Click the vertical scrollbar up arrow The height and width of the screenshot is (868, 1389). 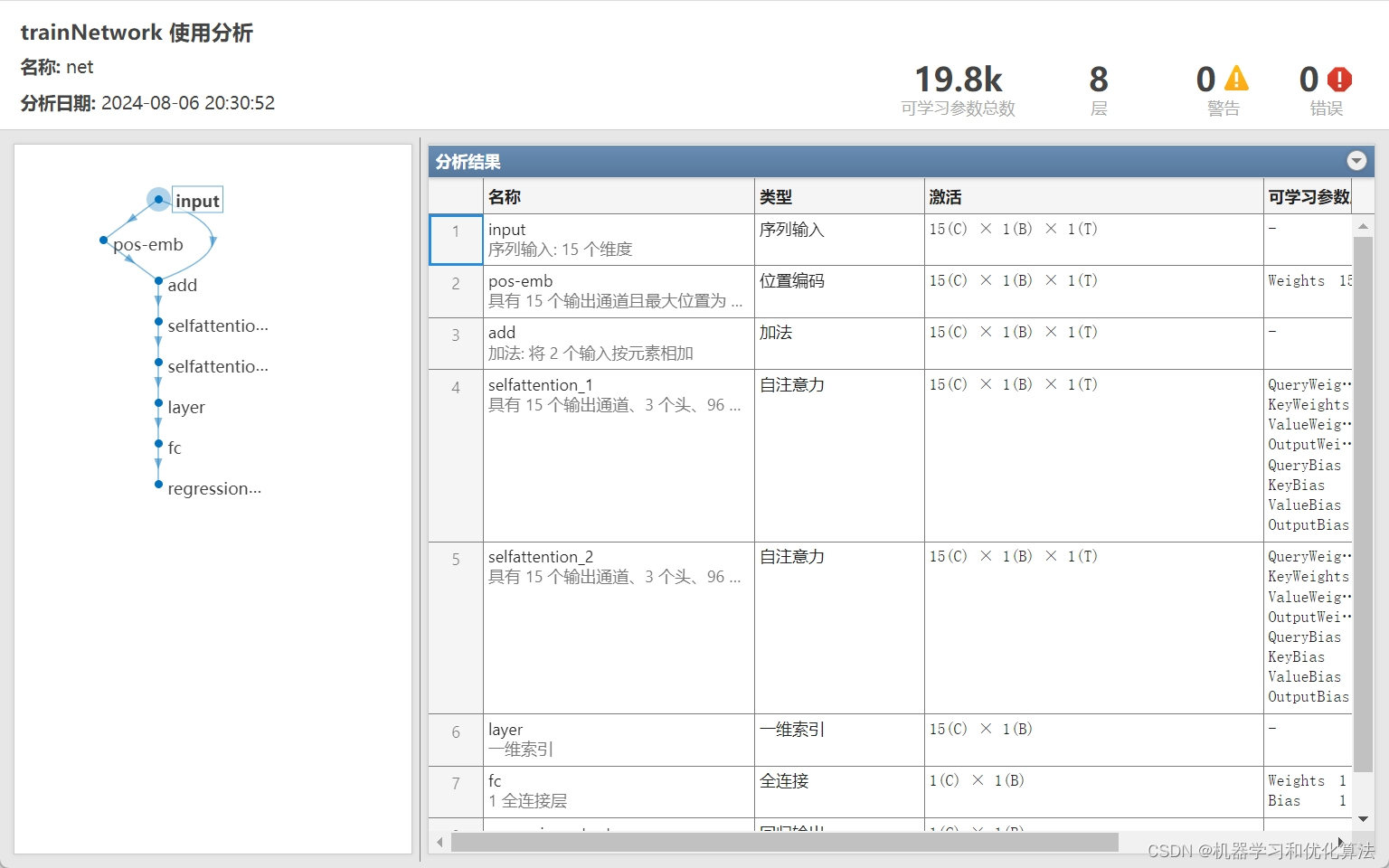[x=1363, y=225]
